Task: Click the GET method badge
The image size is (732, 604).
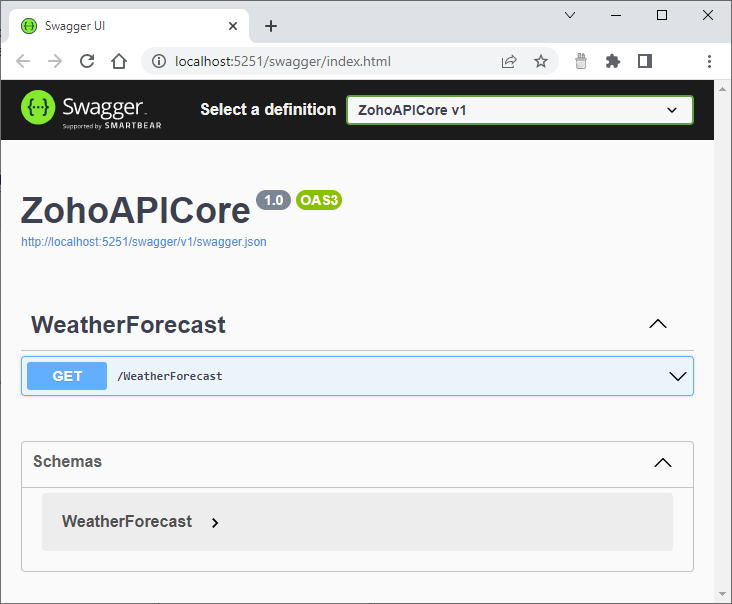Action: pyautogui.click(x=67, y=376)
